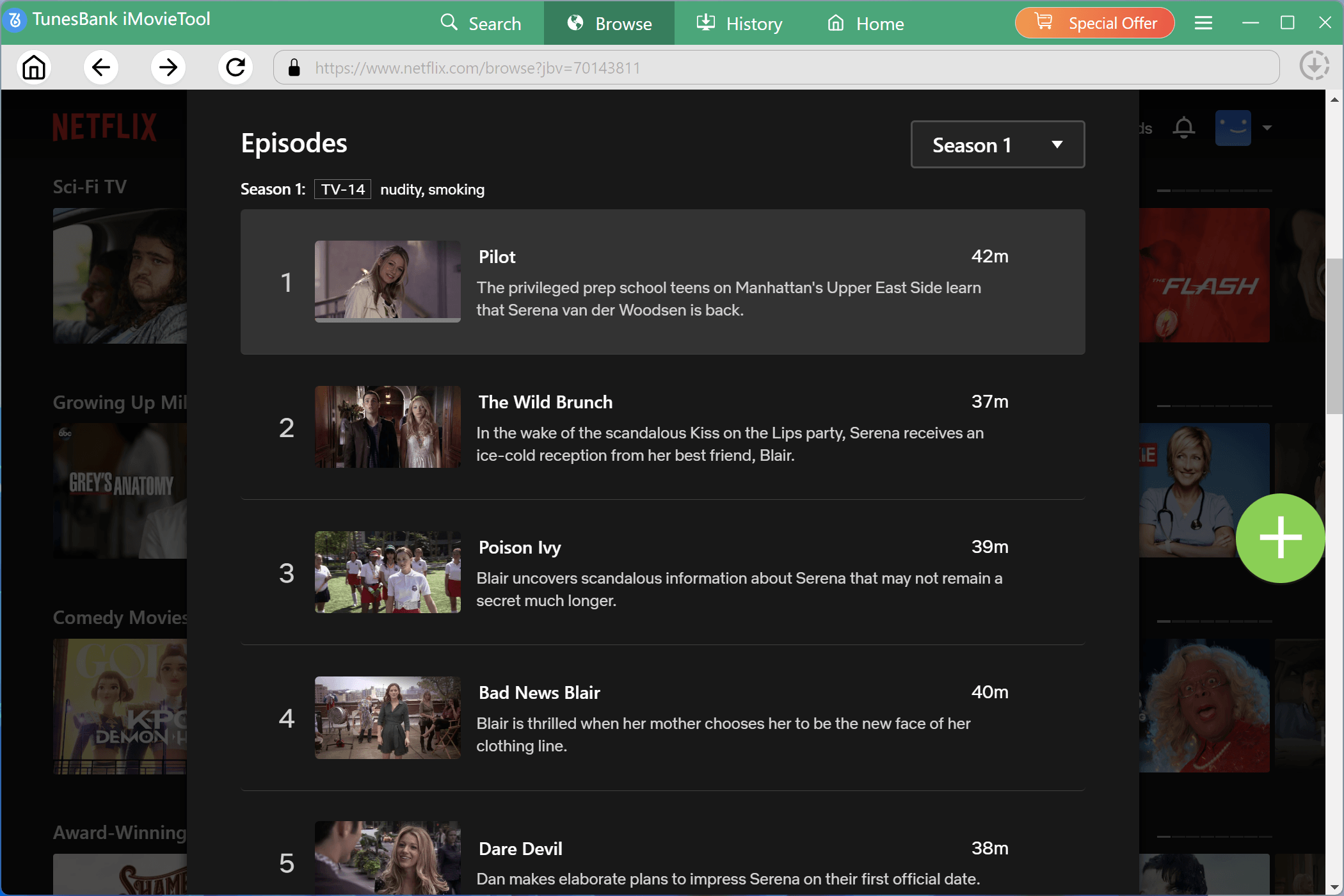1344x896 pixels.
Task: Select the Bad News Blair title
Action: [540, 692]
